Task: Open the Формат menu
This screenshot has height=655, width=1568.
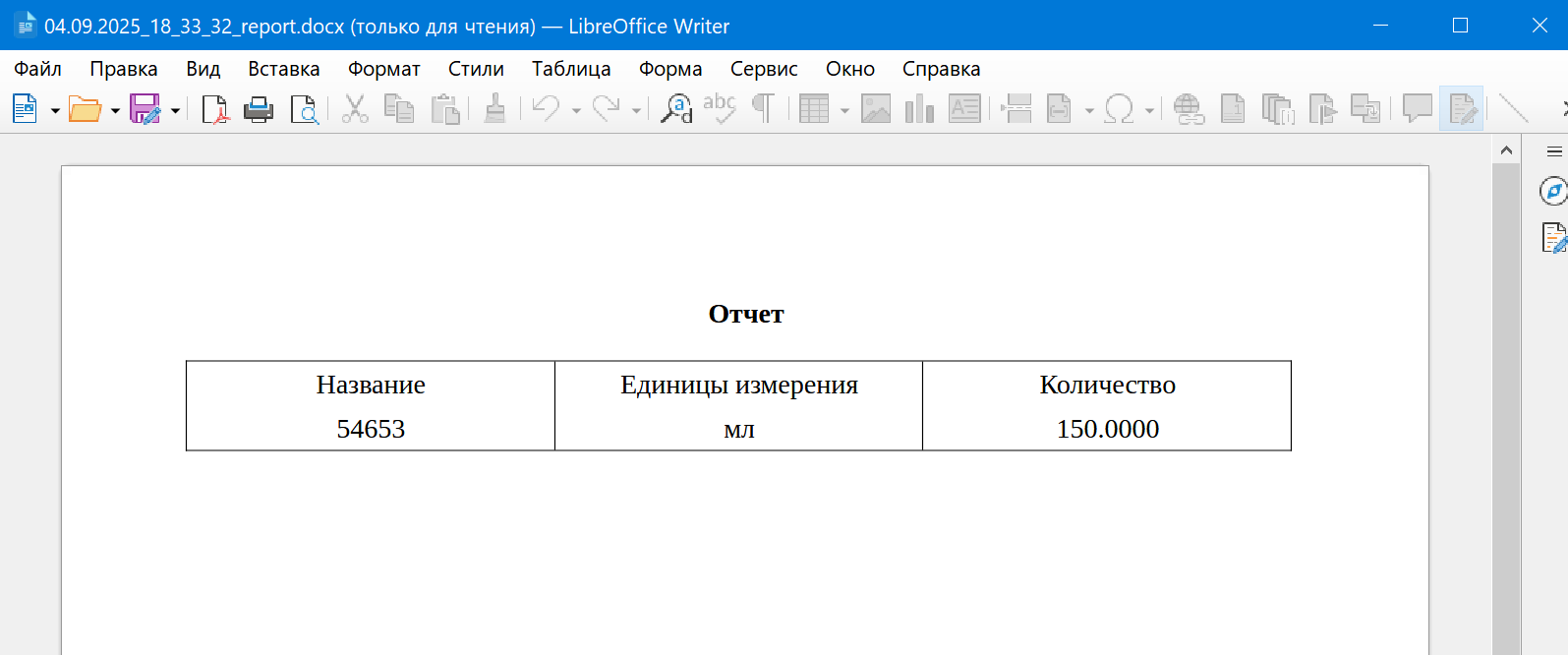Action: click(384, 69)
